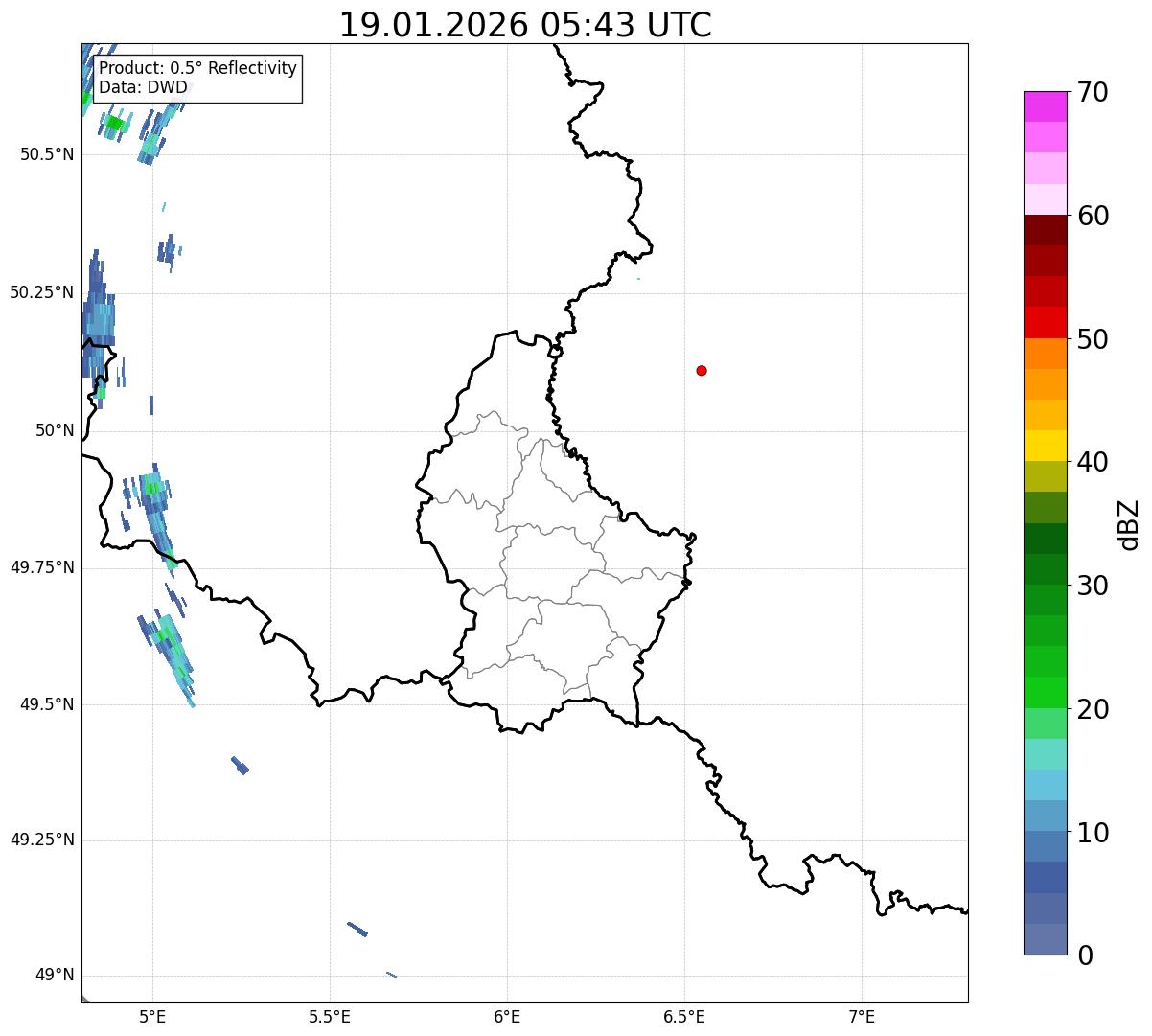Click the title 19.01.2026 05:43 UTC
Screen dimensions: 1152x1036
[525, 25]
